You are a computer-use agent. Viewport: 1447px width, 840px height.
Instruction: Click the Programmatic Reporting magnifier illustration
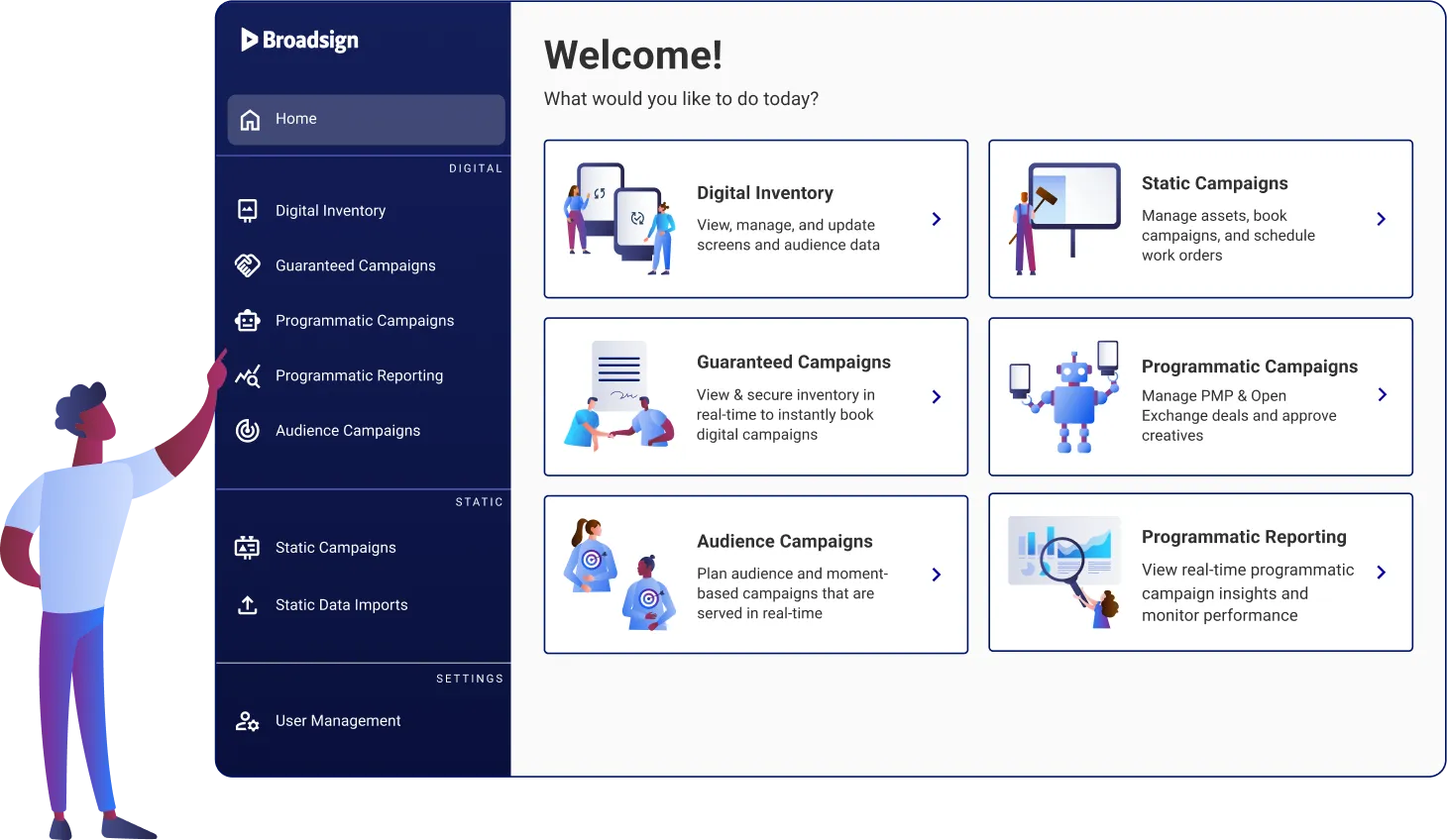(x=1065, y=573)
